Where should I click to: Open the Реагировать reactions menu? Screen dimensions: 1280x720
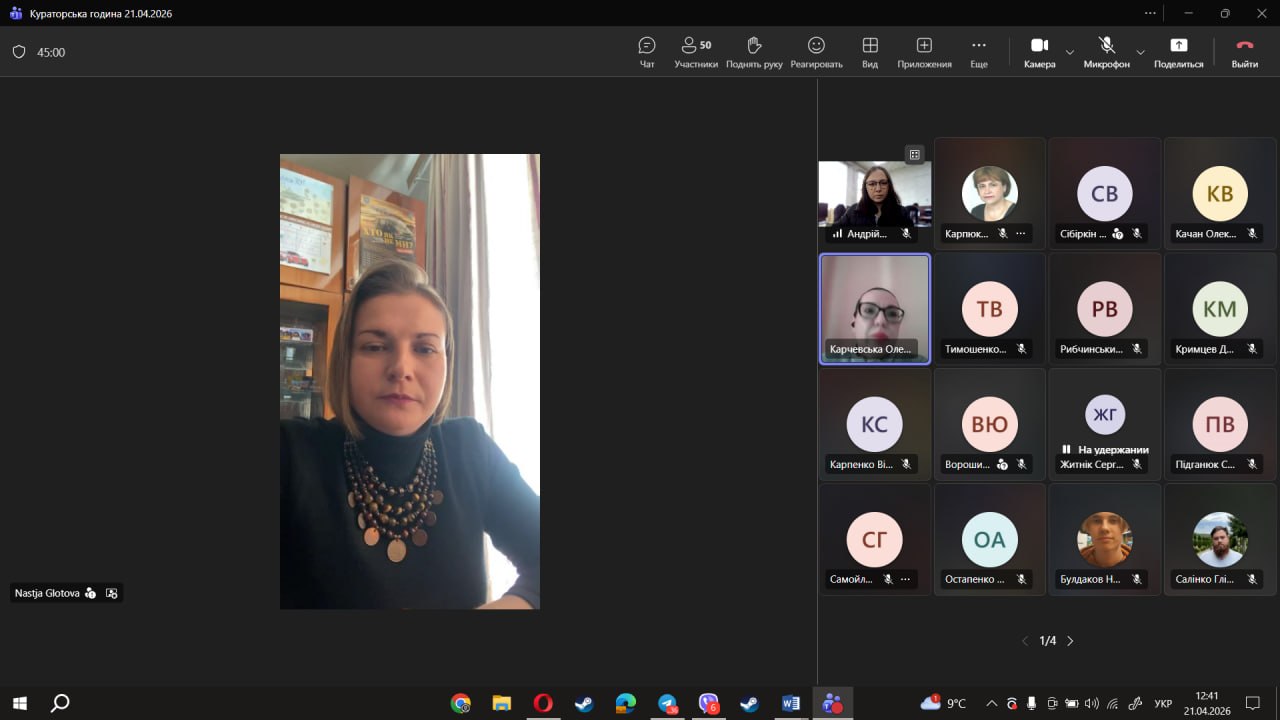pyautogui.click(x=816, y=52)
